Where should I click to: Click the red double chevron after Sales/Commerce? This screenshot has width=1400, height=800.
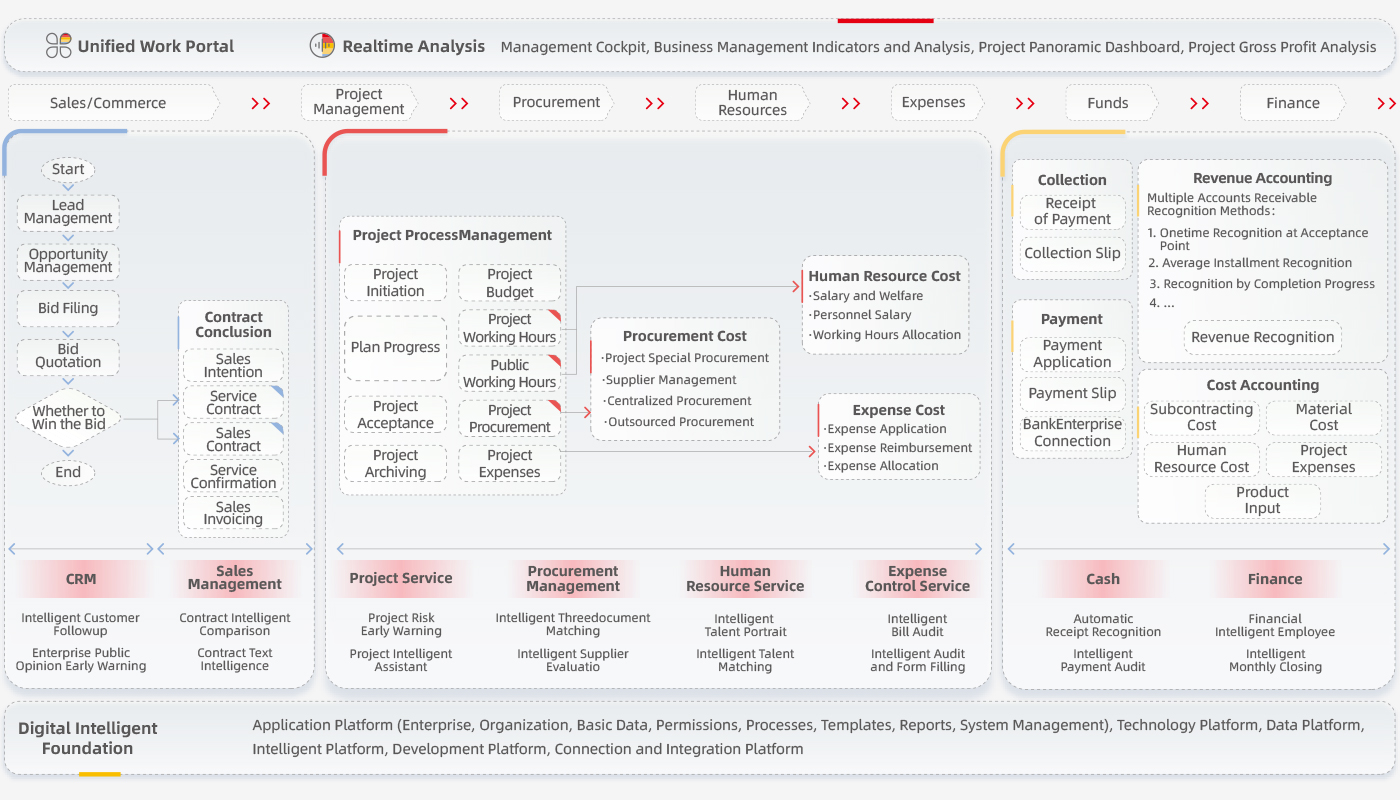(x=261, y=103)
